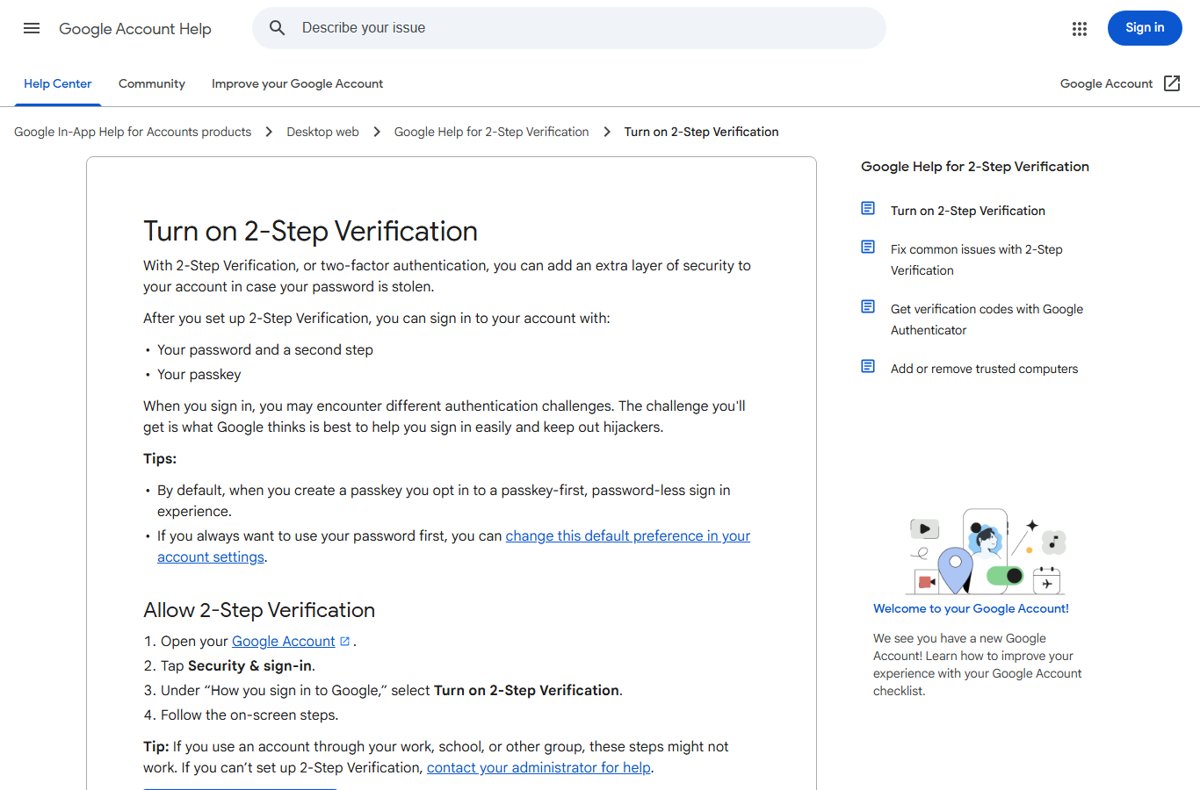Go to Desktop web breadcrumb

click(x=322, y=132)
